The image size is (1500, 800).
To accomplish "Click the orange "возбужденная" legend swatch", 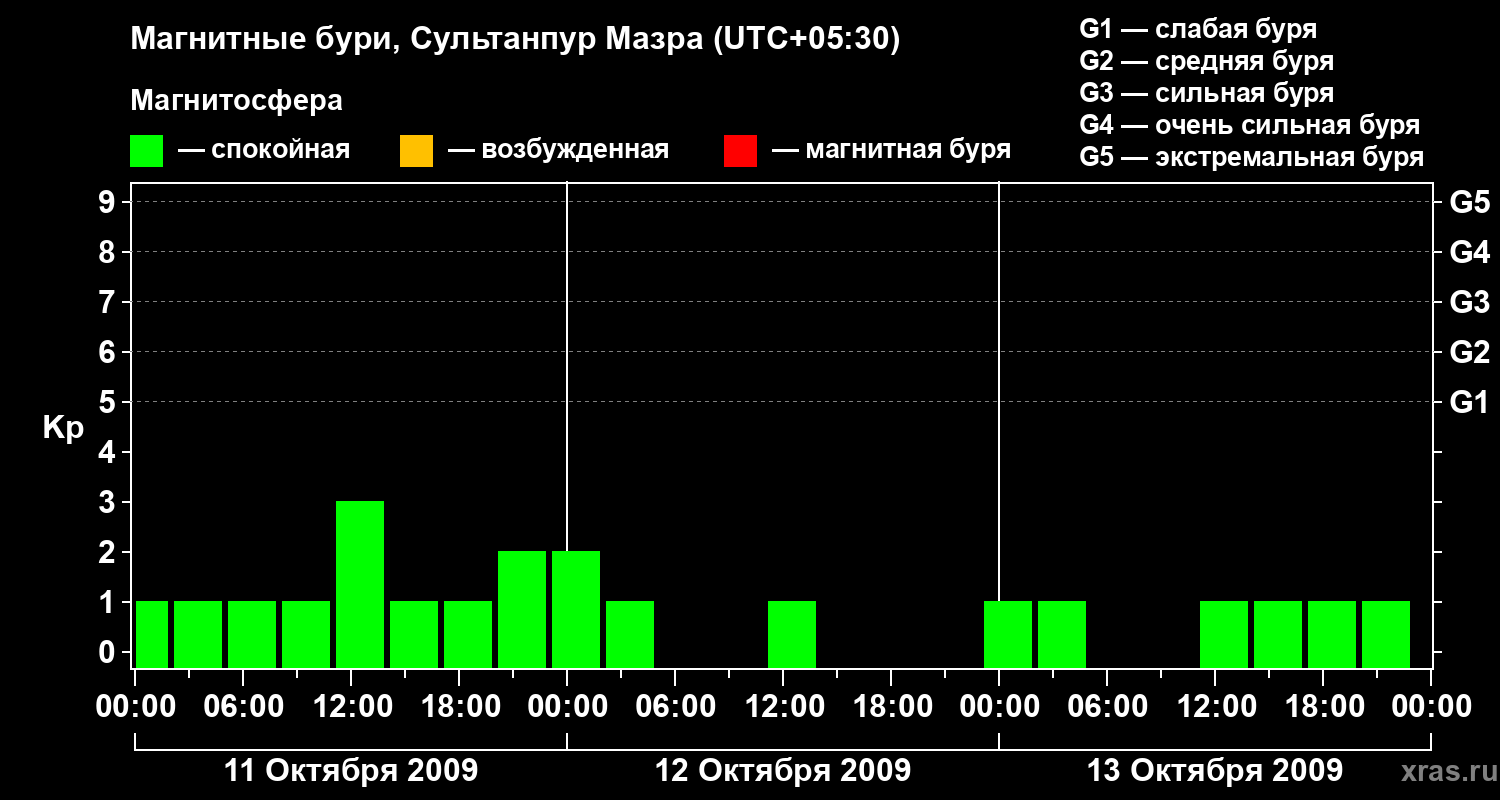I will tap(416, 151).
